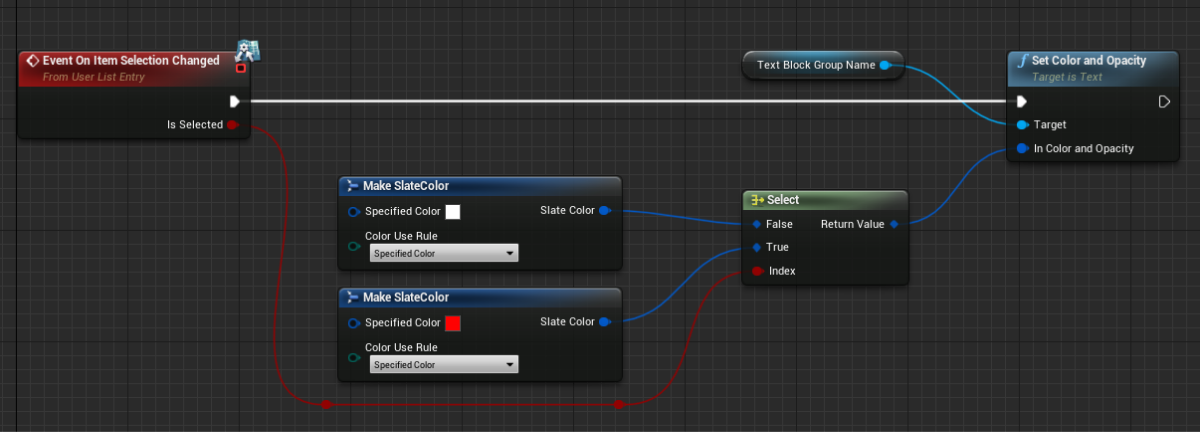The image size is (1200, 432).
Task: Click the Event node's red delegate output pin
Action: tap(240, 68)
